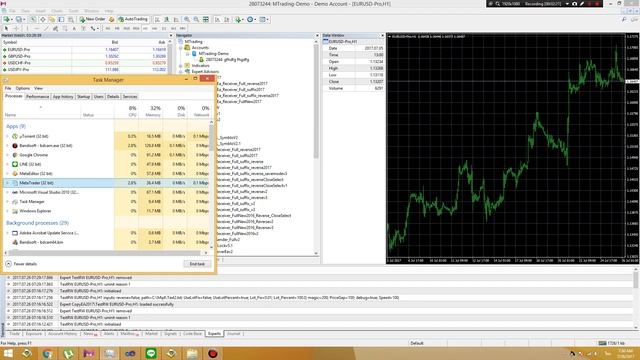
Task: Expand the Microsoft Visual Studio 2010 row
Action: click(7, 192)
